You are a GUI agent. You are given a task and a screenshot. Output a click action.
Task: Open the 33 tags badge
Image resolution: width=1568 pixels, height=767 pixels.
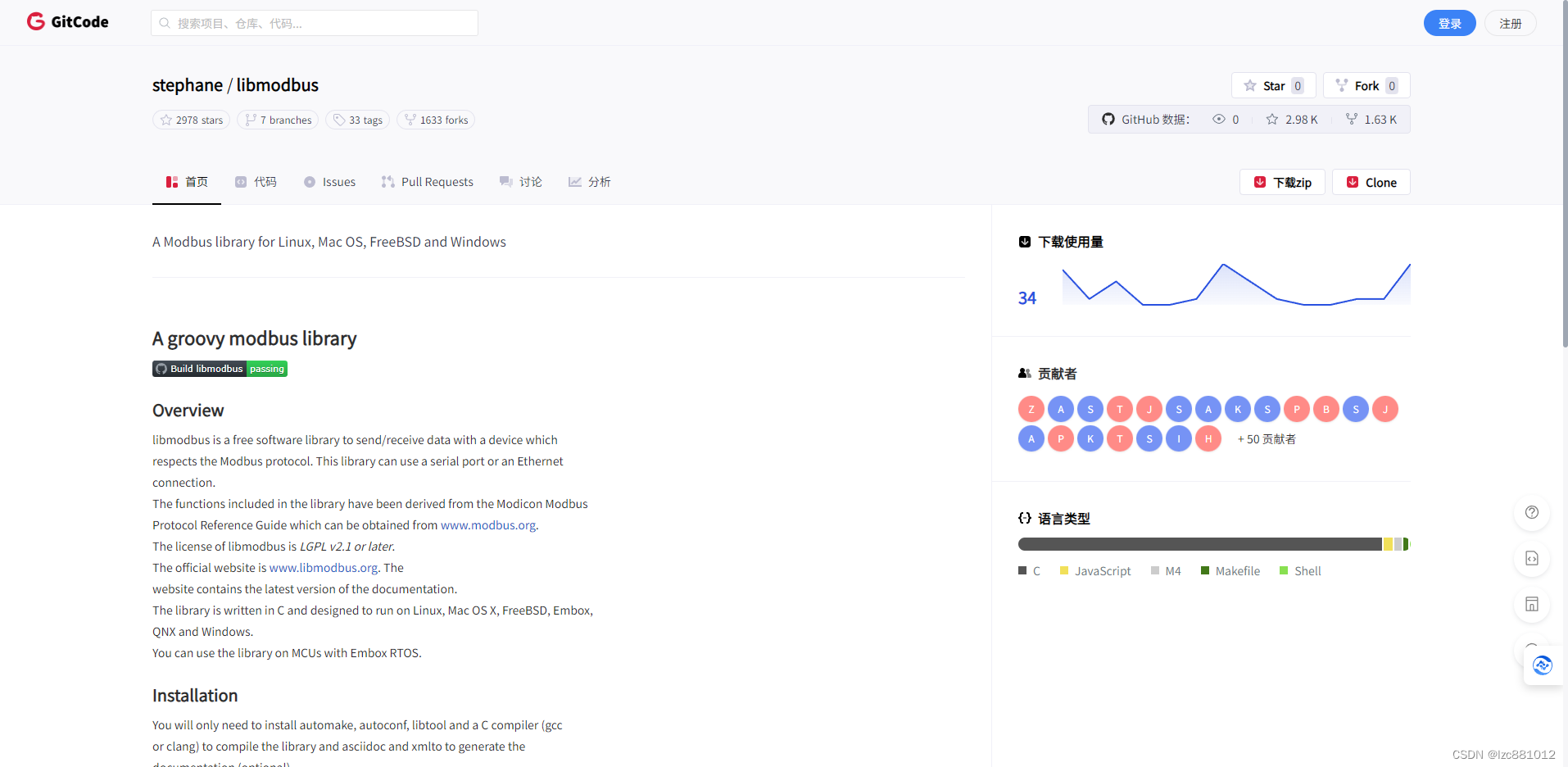click(x=357, y=120)
